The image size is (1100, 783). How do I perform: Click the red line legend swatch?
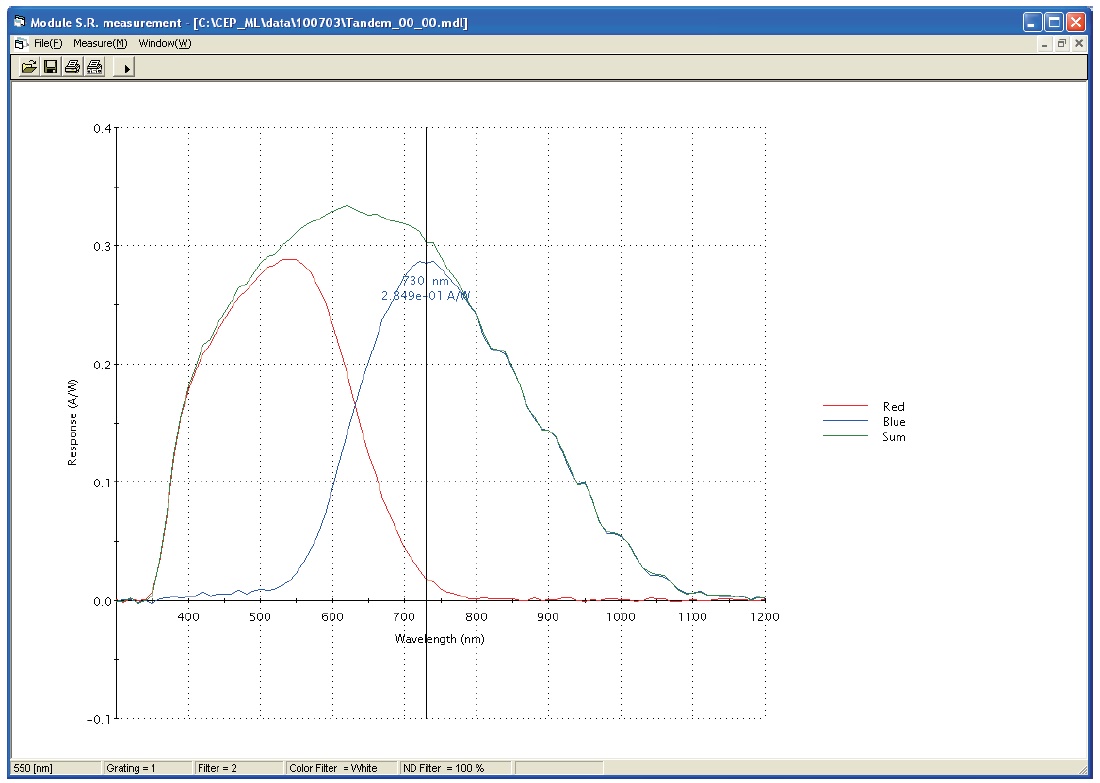(x=845, y=406)
